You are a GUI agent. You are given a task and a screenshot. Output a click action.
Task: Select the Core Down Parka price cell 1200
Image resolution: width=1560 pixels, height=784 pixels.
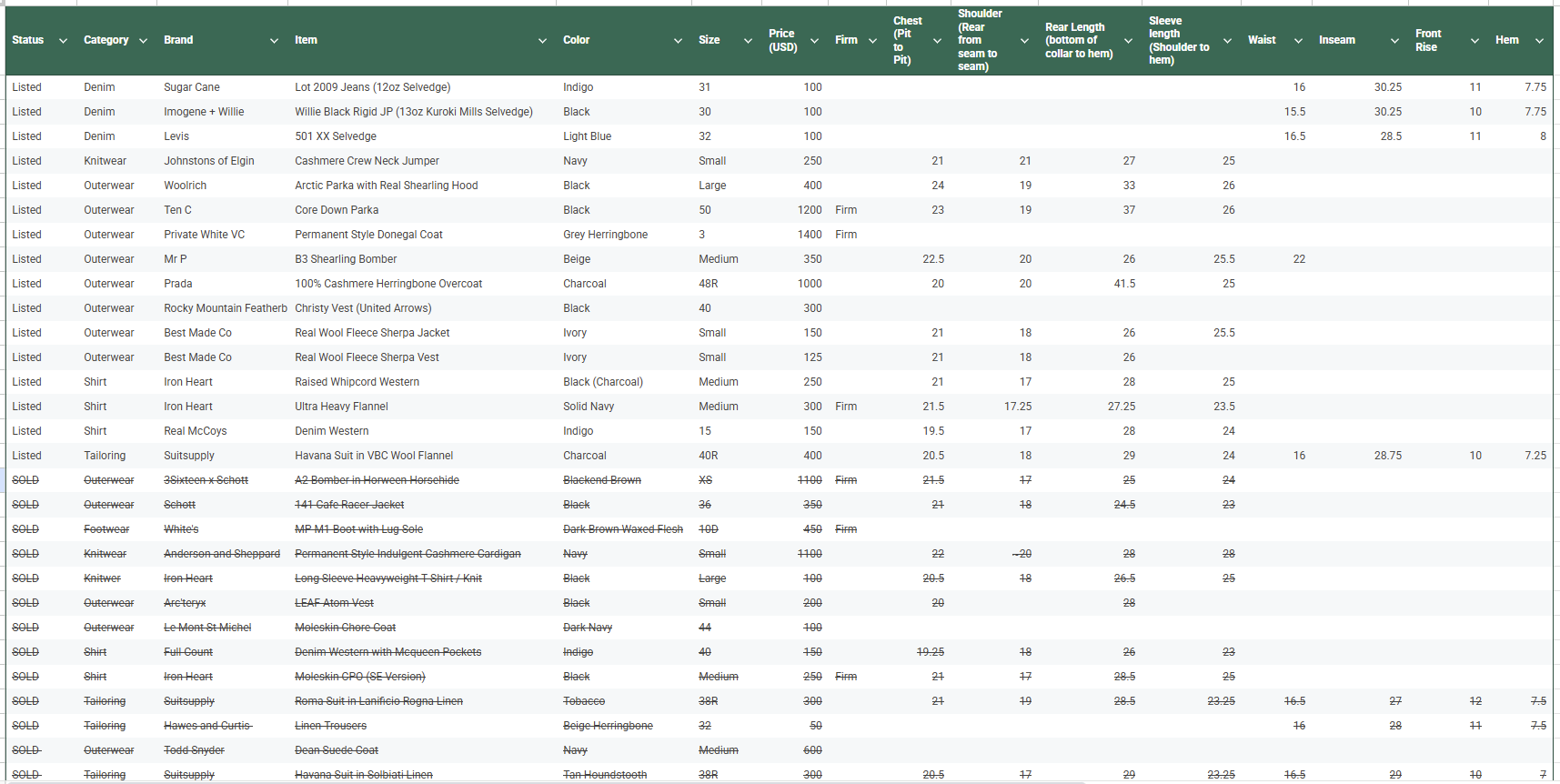(x=795, y=210)
